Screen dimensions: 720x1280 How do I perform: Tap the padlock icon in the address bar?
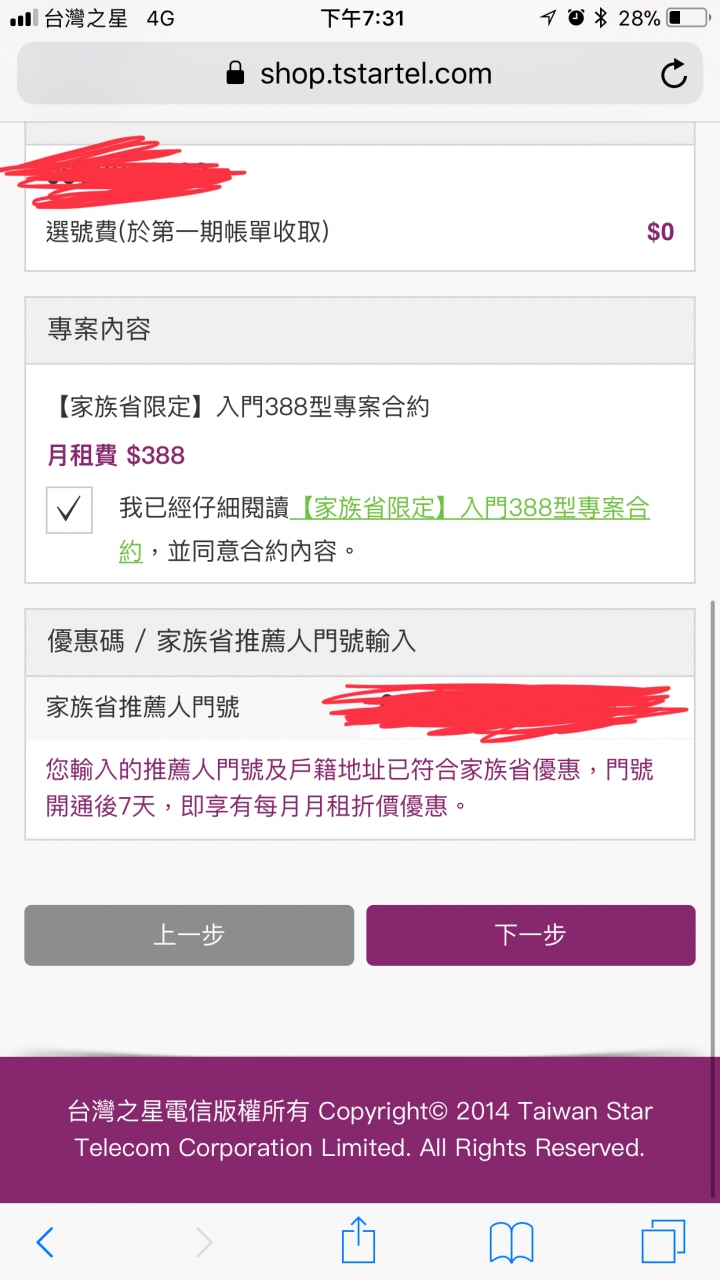coord(235,73)
